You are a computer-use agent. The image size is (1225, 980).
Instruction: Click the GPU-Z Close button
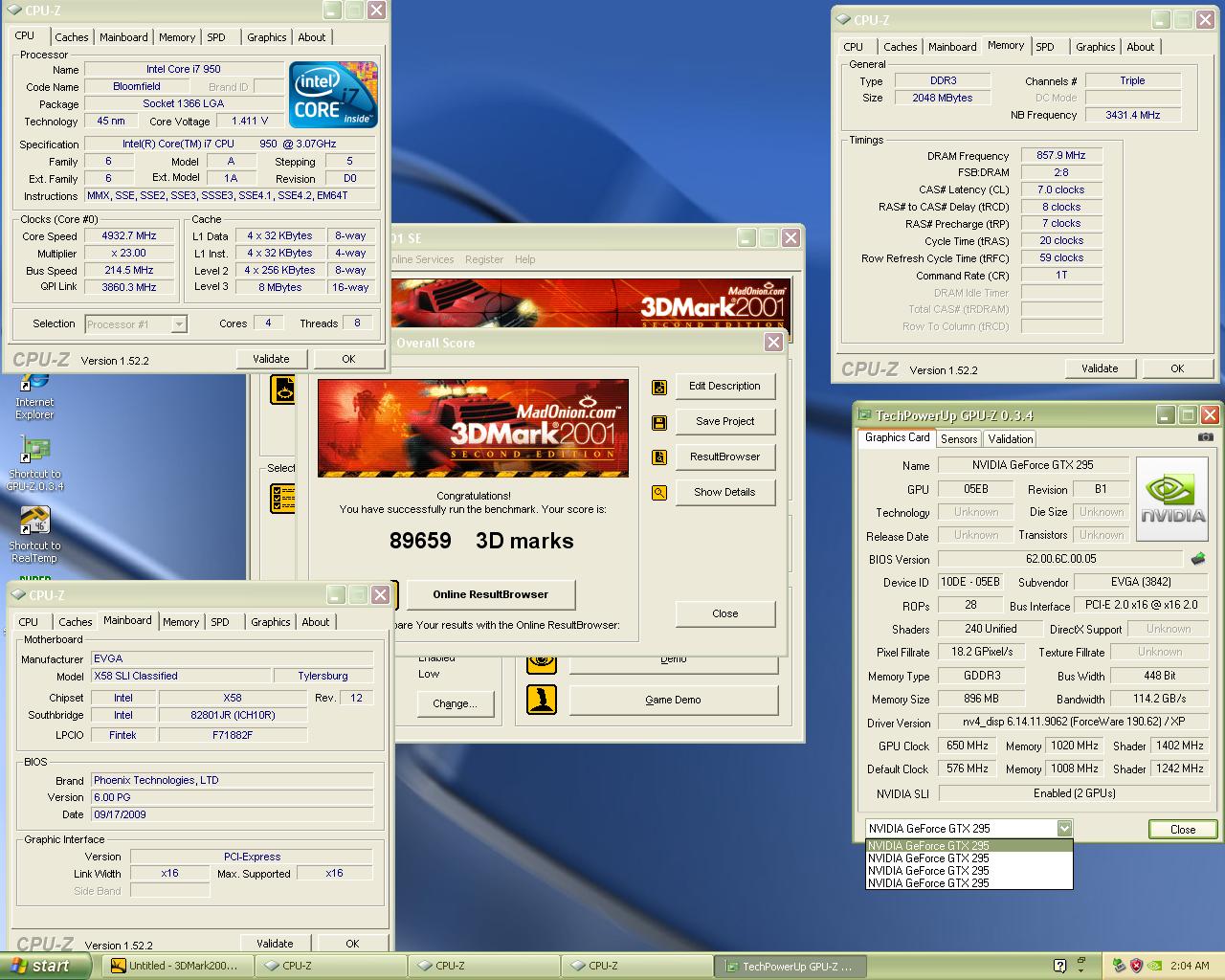(x=1182, y=830)
